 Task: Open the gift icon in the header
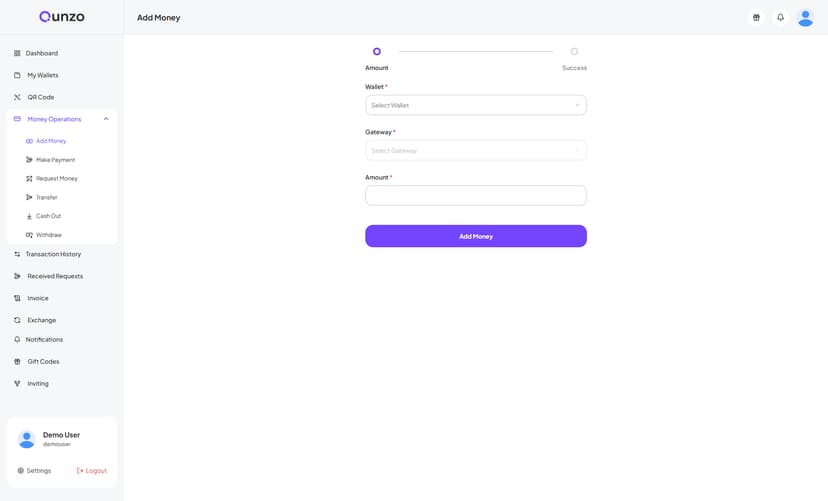tap(756, 17)
